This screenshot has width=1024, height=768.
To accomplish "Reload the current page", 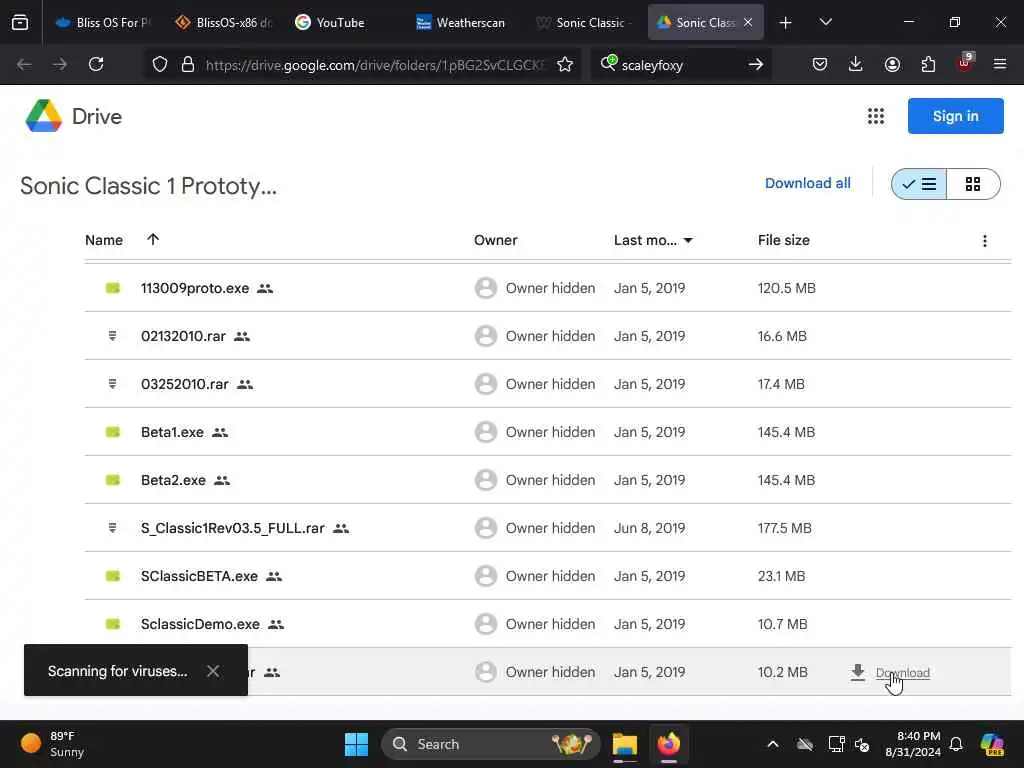I will (x=96, y=64).
